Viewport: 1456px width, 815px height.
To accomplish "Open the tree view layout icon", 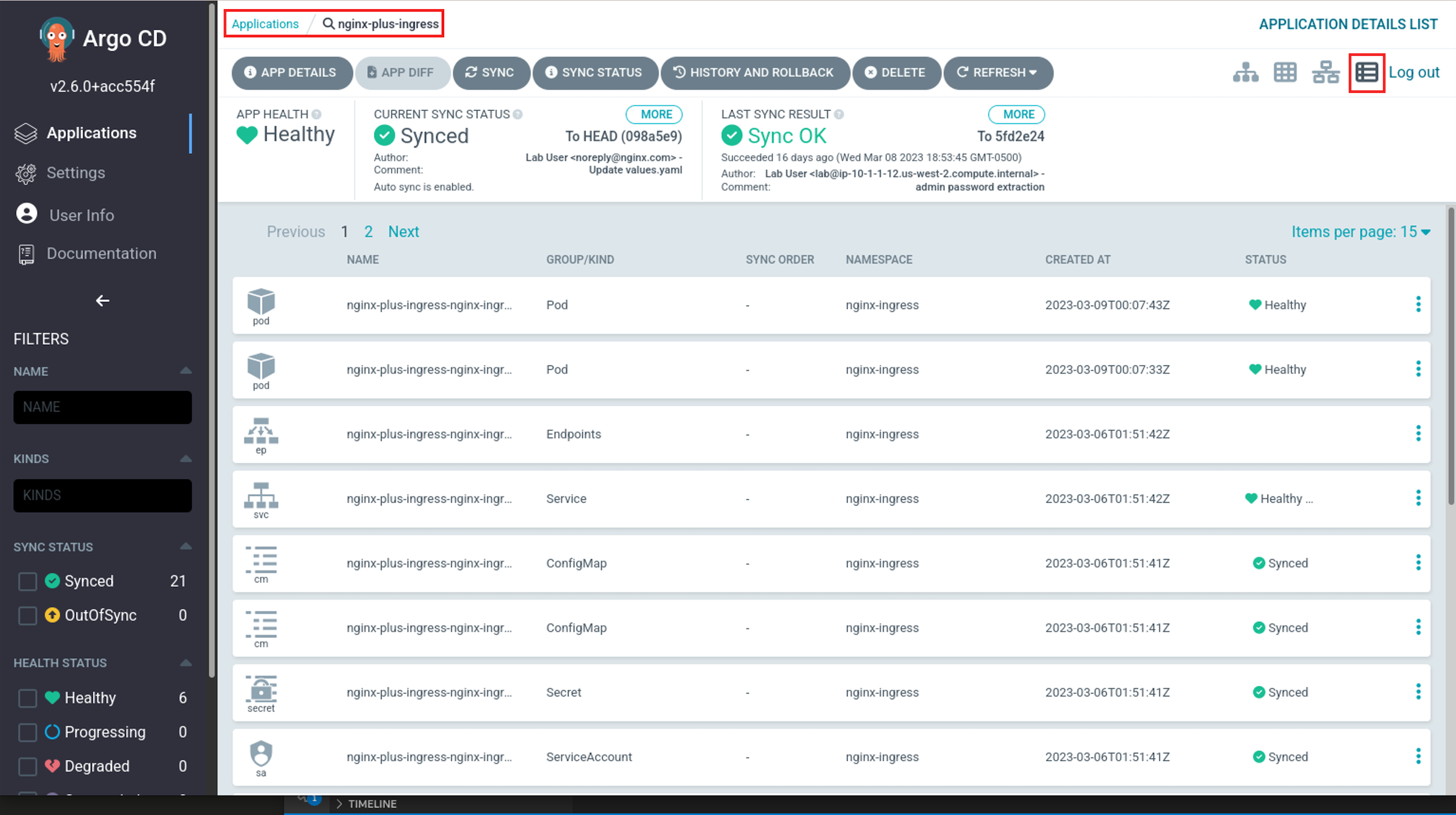I will (1246, 72).
